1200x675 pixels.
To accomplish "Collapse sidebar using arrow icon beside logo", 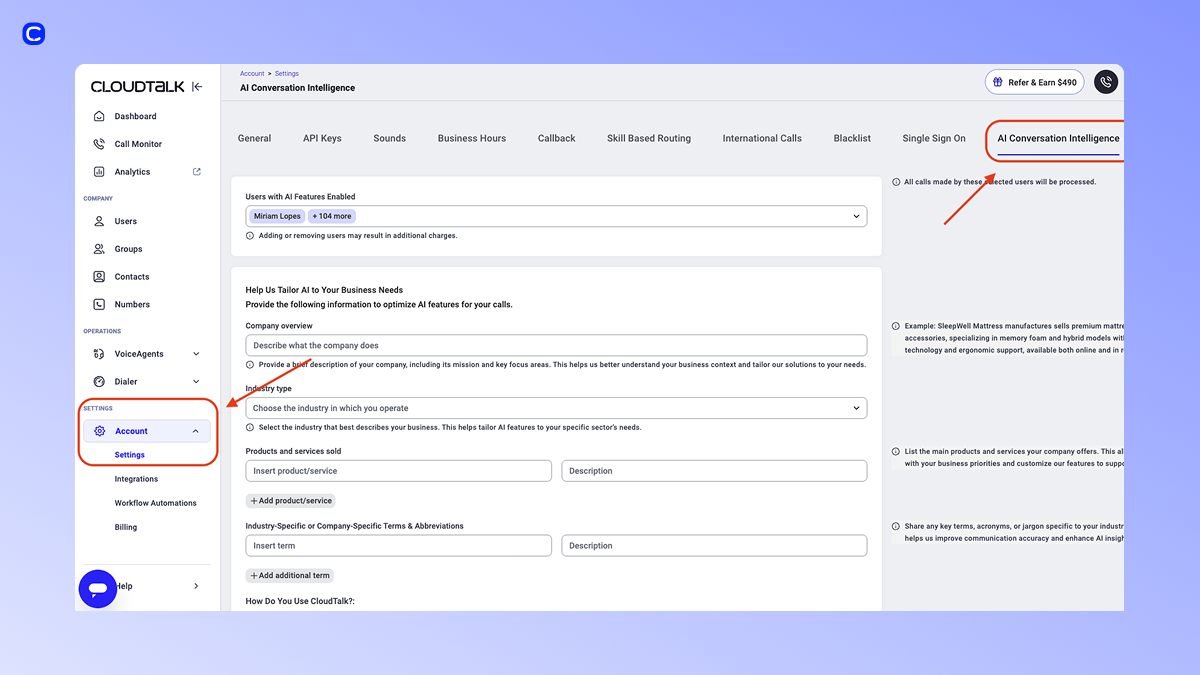I will pos(197,87).
